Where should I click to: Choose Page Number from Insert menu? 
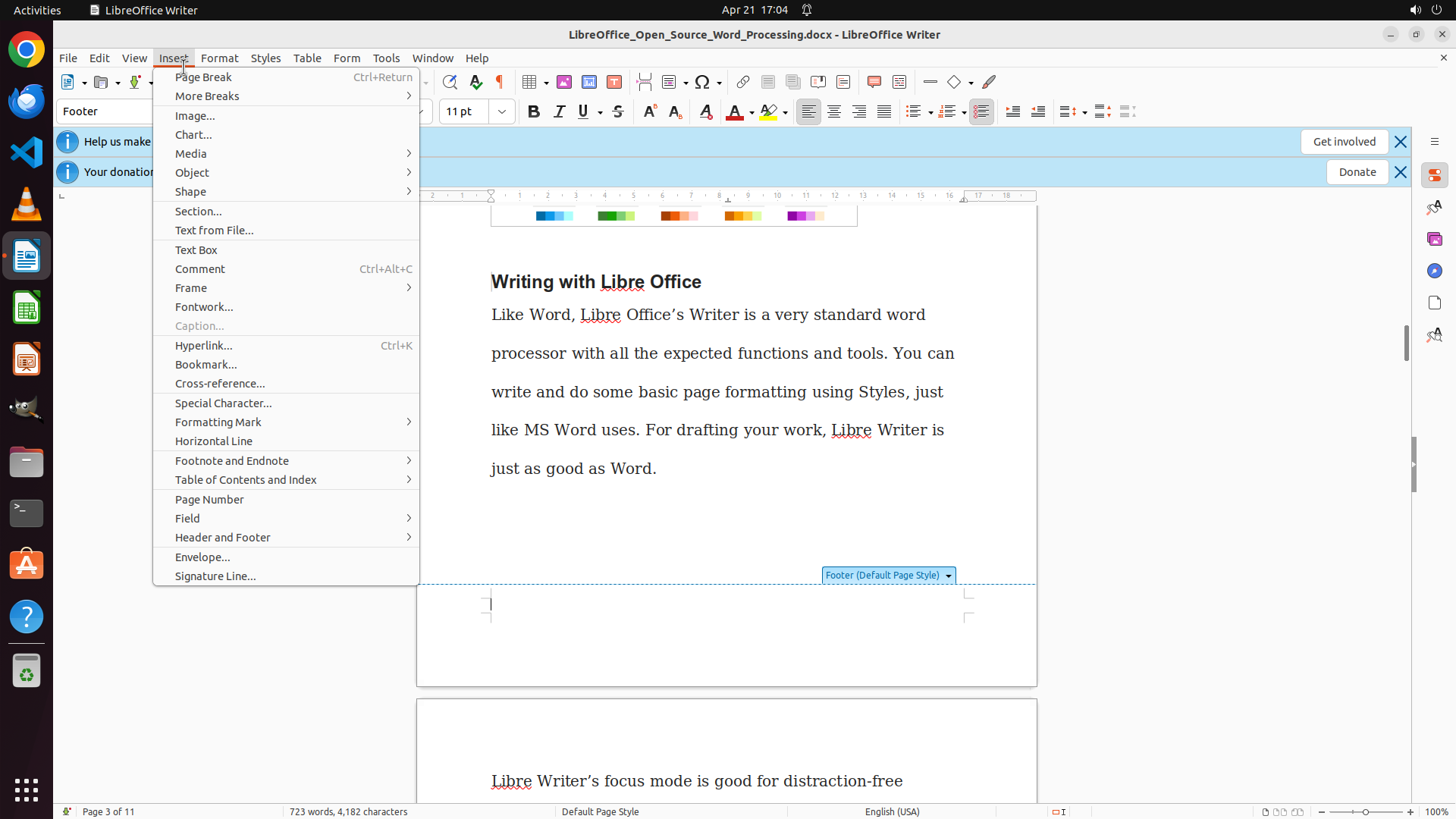coord(209,499)
